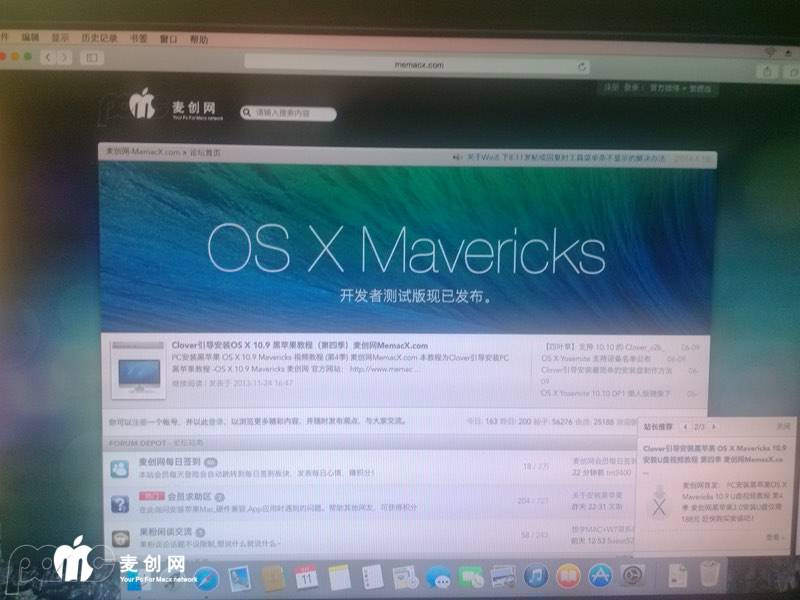Click Safari's back navigation arrow
800x600 pixels.
(x=46, y=59)
